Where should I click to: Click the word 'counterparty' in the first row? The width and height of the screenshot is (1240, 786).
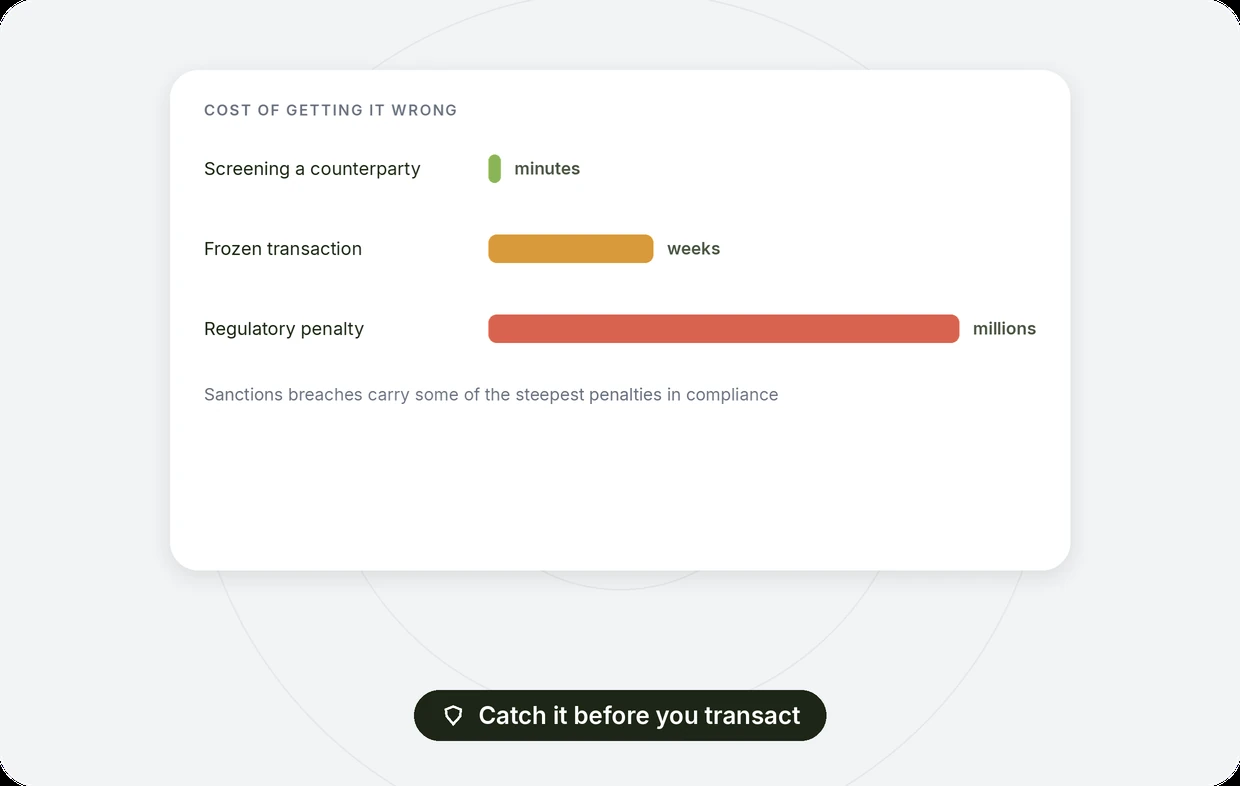[x=365, y=169]
